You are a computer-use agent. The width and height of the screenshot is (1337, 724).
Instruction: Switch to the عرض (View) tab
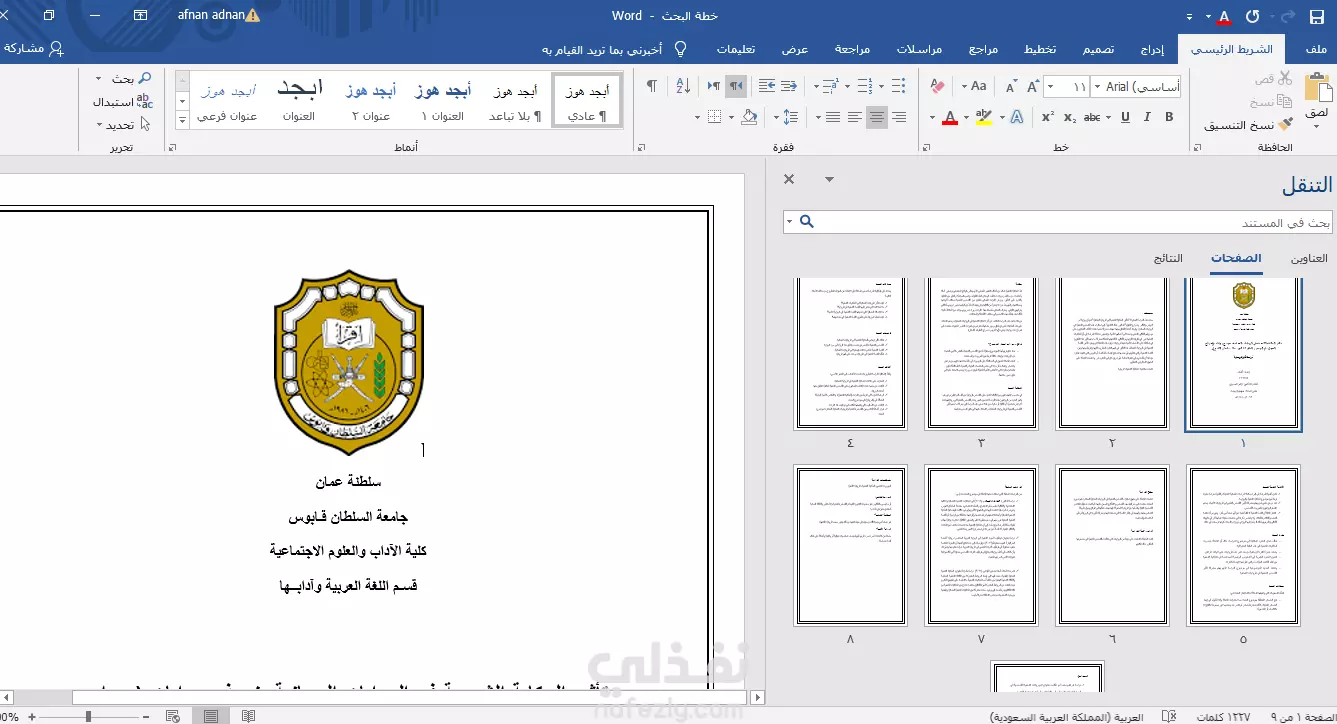(794, 49)
